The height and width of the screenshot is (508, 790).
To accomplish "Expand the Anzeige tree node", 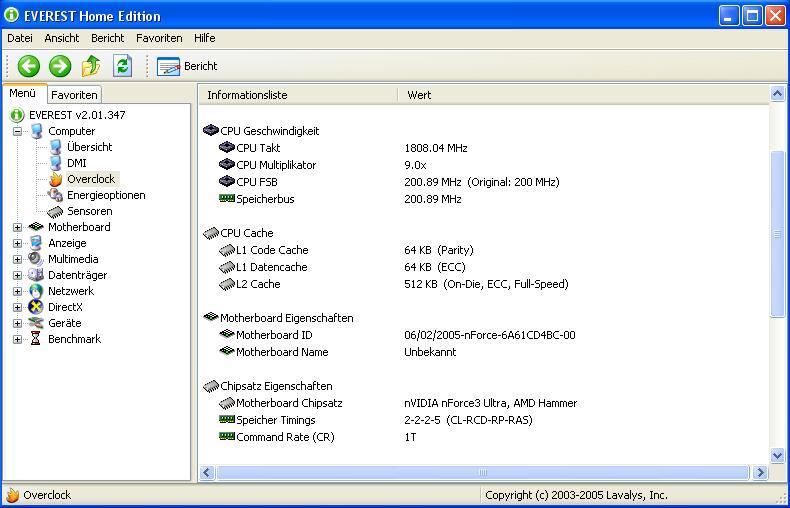I will (x=17, y=243).
